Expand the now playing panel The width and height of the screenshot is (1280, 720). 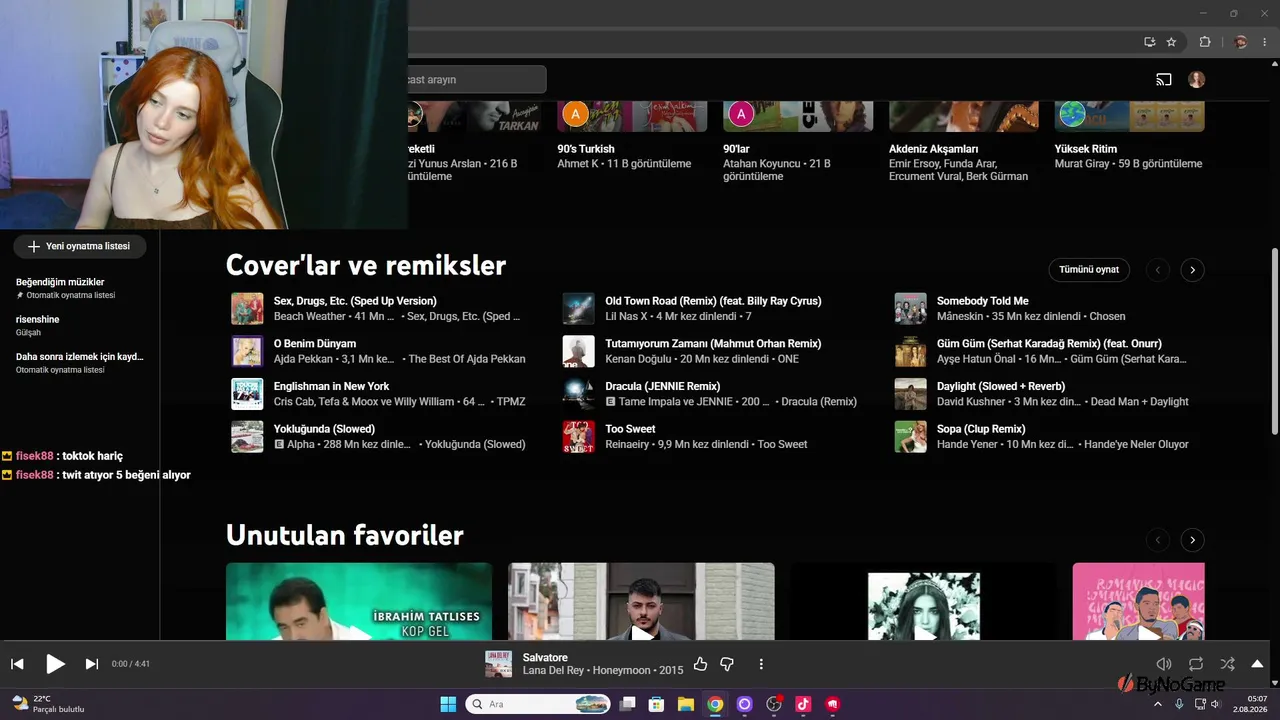[x=1257, y=664]
